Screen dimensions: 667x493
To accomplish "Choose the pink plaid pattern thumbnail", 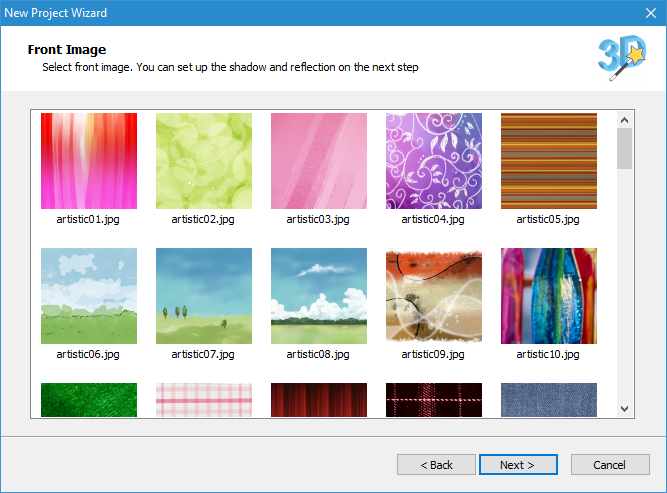I will tap(204, 400).
